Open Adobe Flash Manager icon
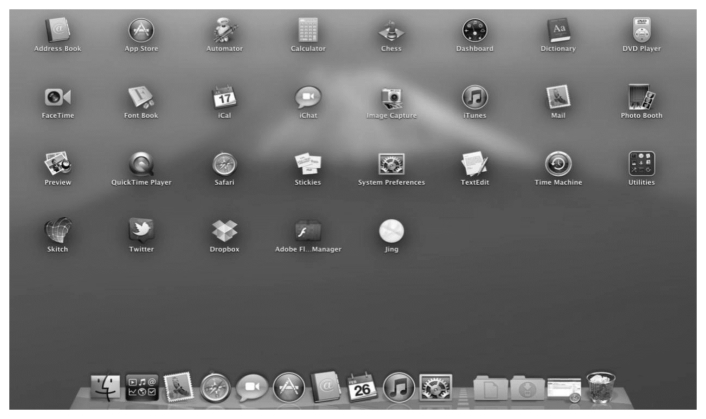This screenshot has width=706, height=419. (x=308, y=231)
